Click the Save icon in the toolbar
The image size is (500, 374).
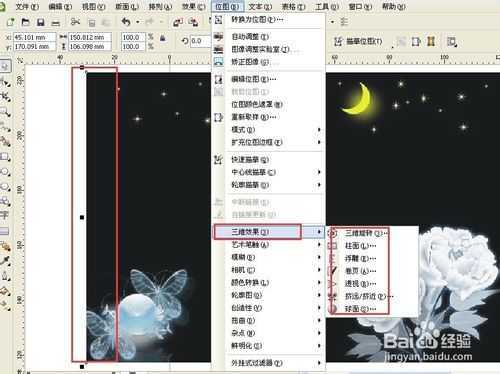point(41,22)
